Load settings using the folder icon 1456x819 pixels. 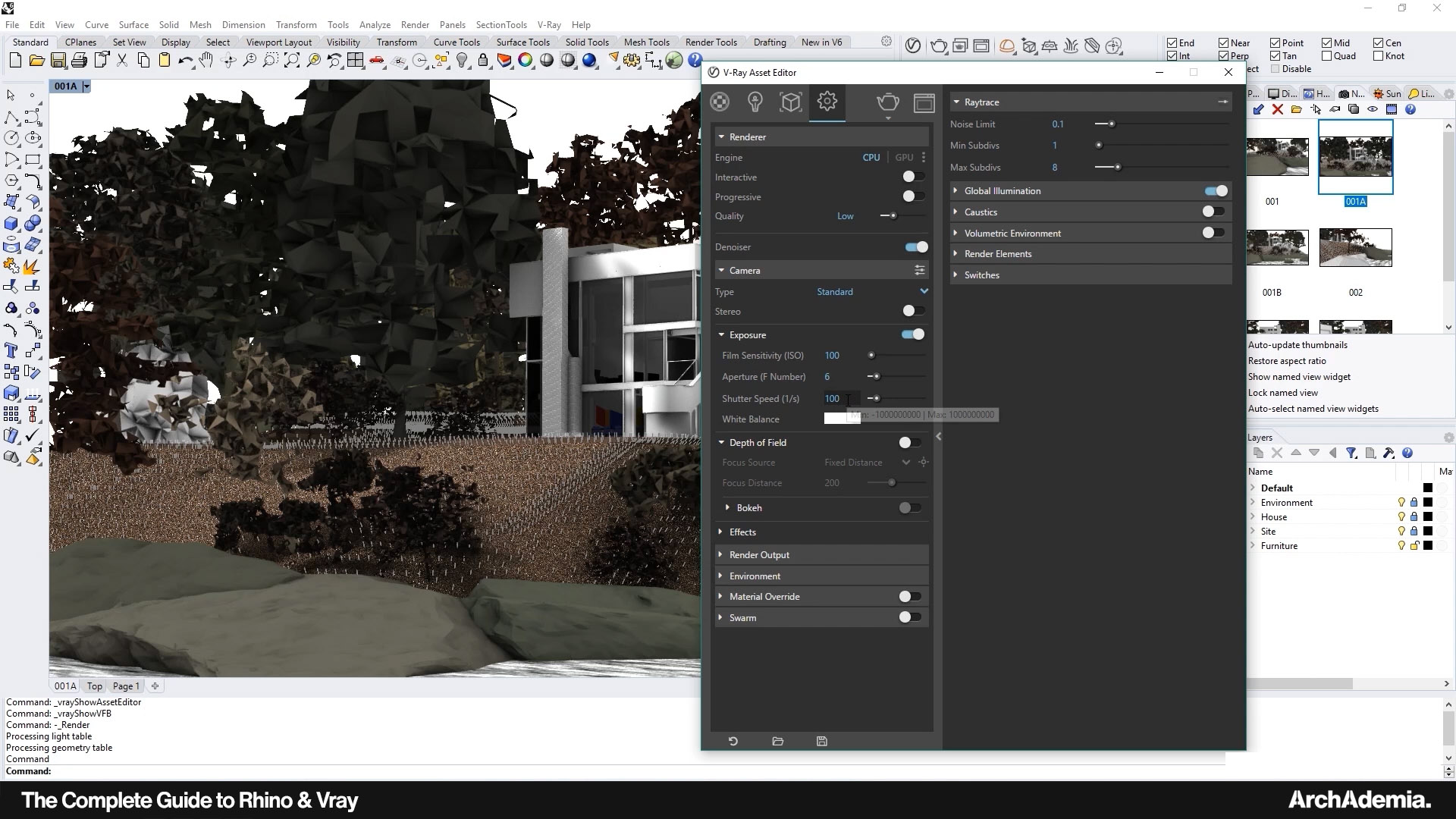pyautogui.click(x=777, y=741)
